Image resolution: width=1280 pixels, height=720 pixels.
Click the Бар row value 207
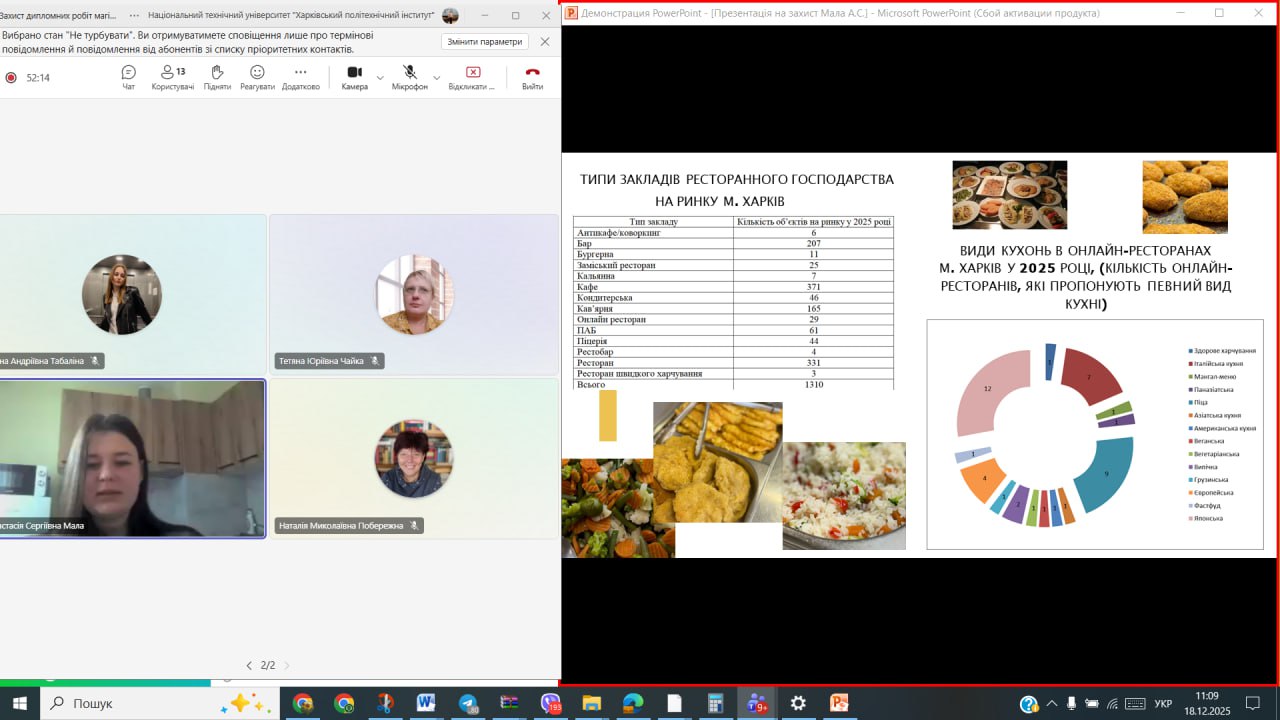click(x=814, y=243)
